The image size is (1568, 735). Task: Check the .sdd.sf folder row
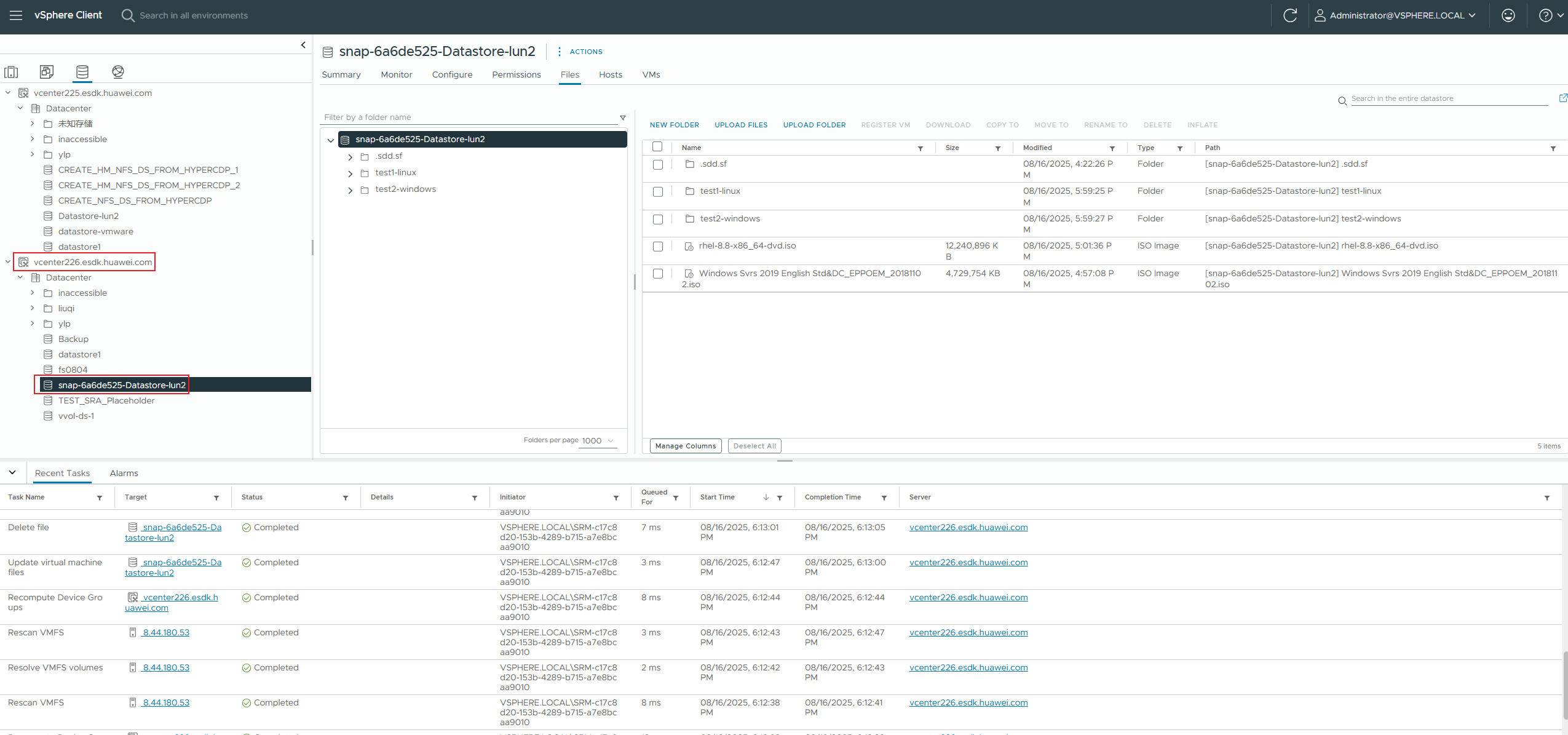pos(658,165)
